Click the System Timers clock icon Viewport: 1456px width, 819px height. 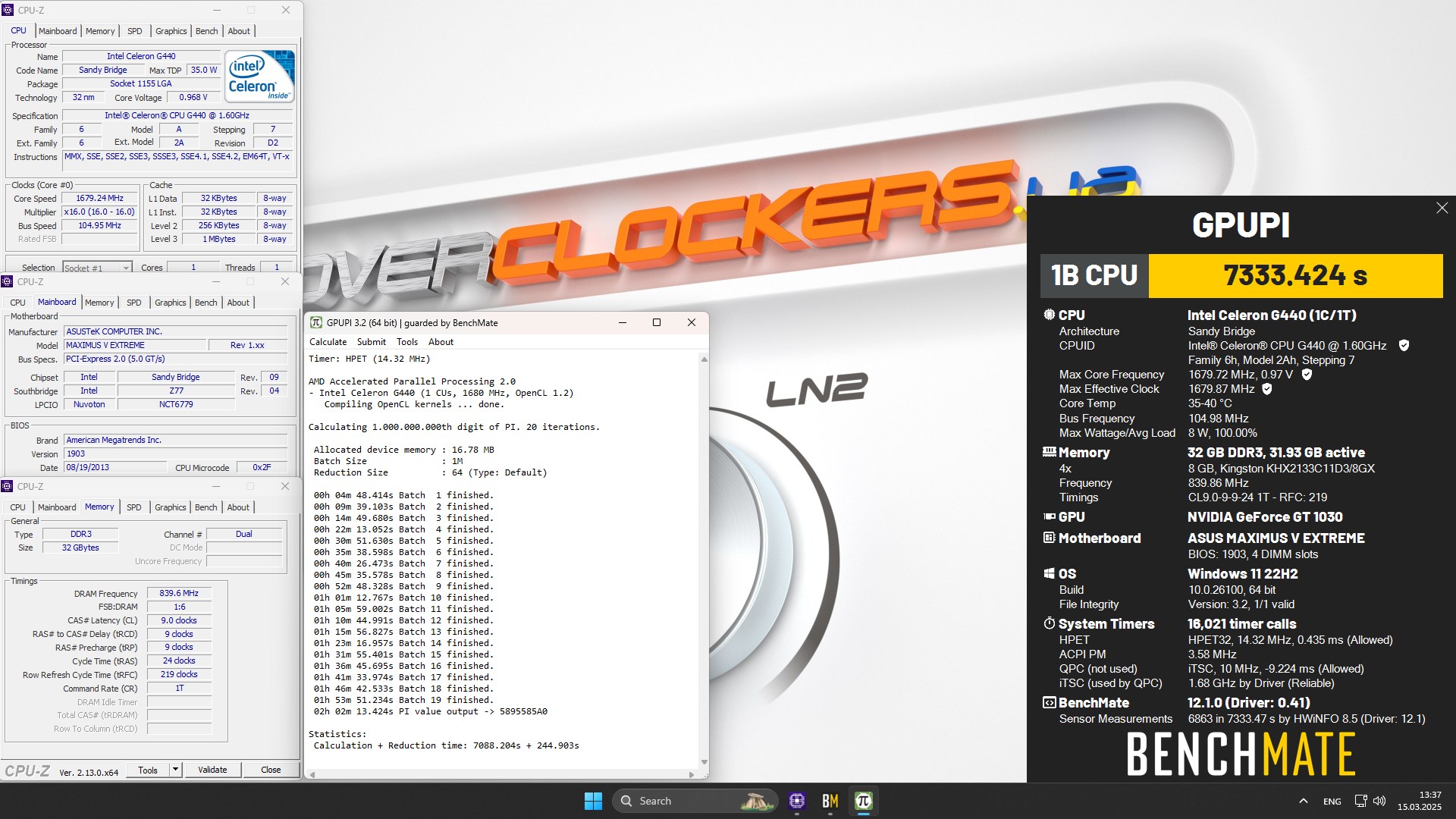(x=1049, y=623)
